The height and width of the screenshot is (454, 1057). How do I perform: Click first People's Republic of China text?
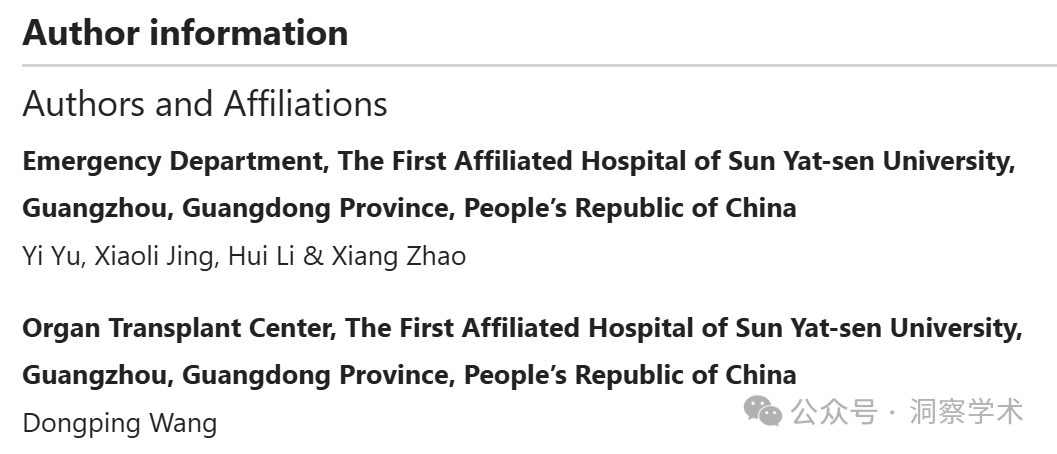[630, 208]
